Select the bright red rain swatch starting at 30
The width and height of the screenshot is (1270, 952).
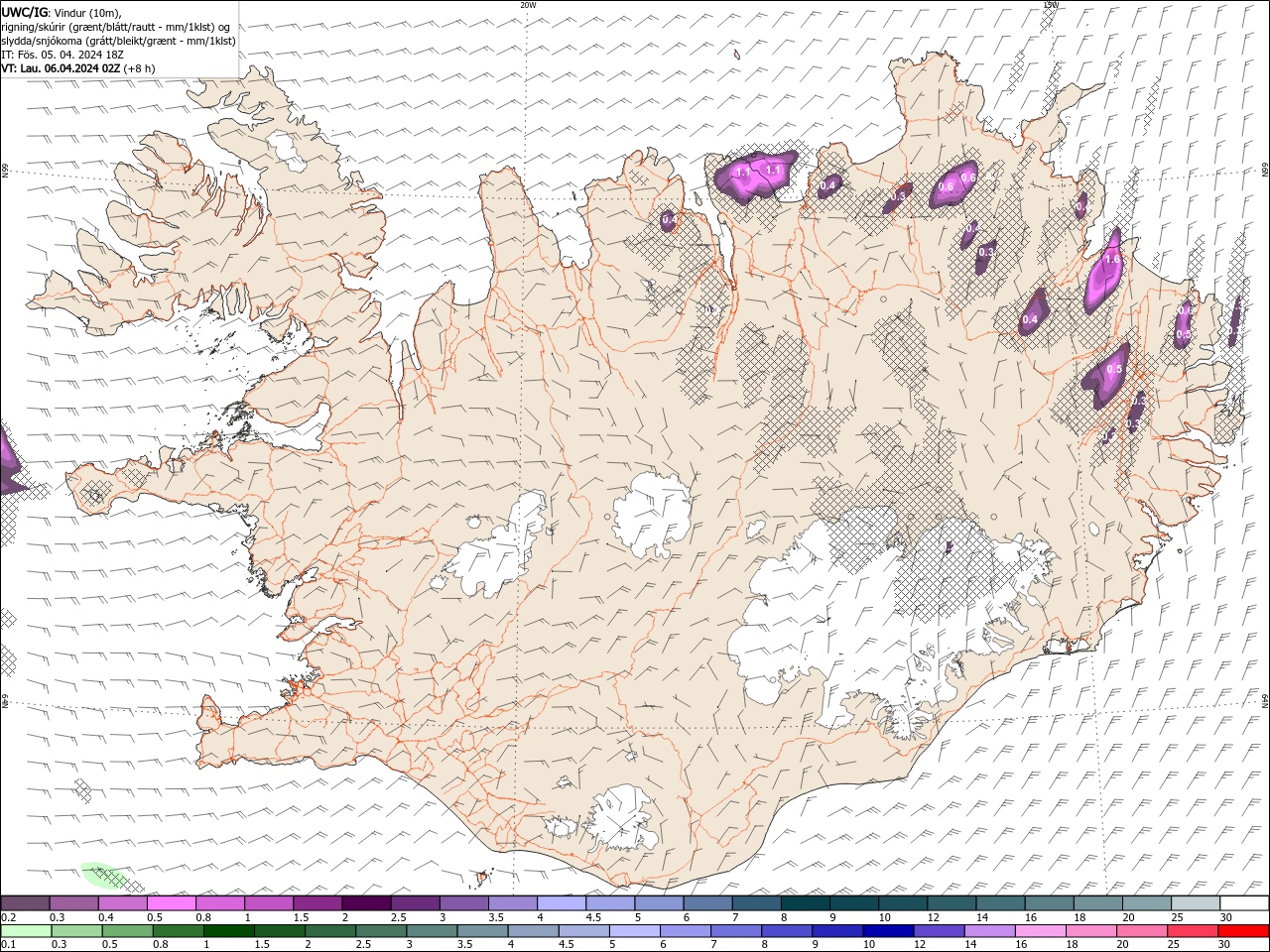coord(1242,931)
